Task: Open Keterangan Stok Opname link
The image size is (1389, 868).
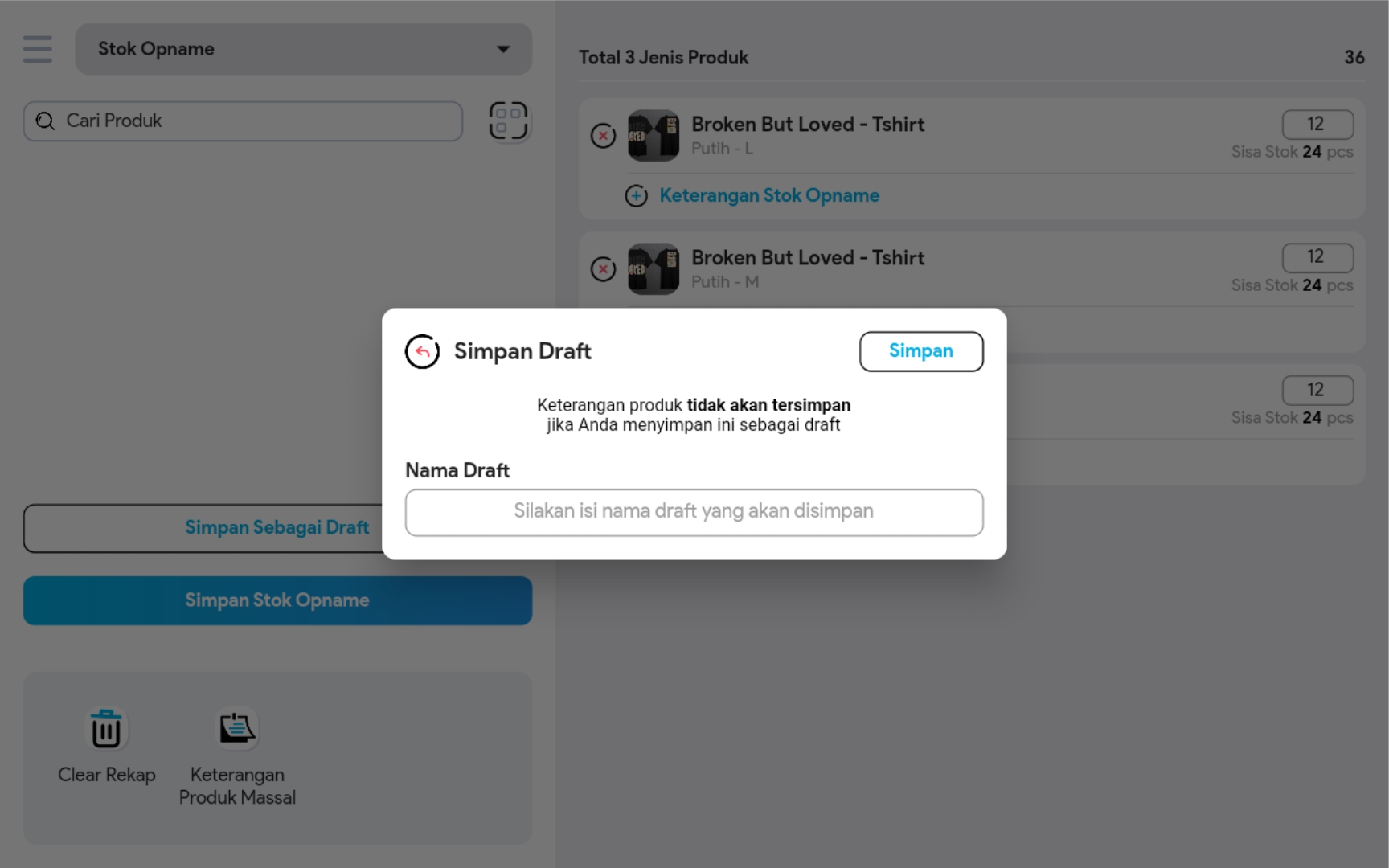Action: click(x=768, y=196)
